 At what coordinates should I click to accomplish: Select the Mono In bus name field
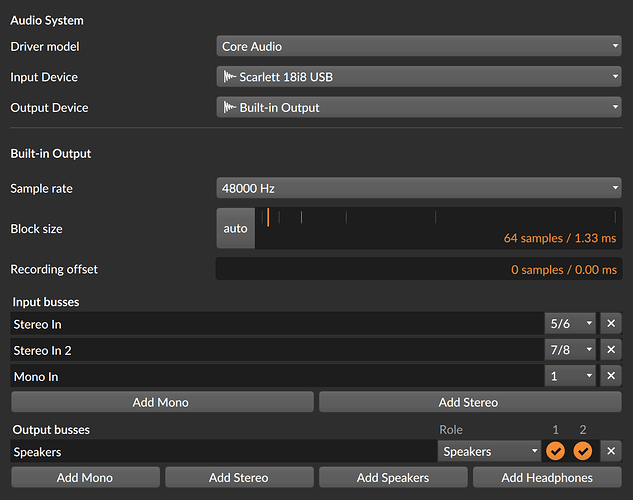[277, 376]
